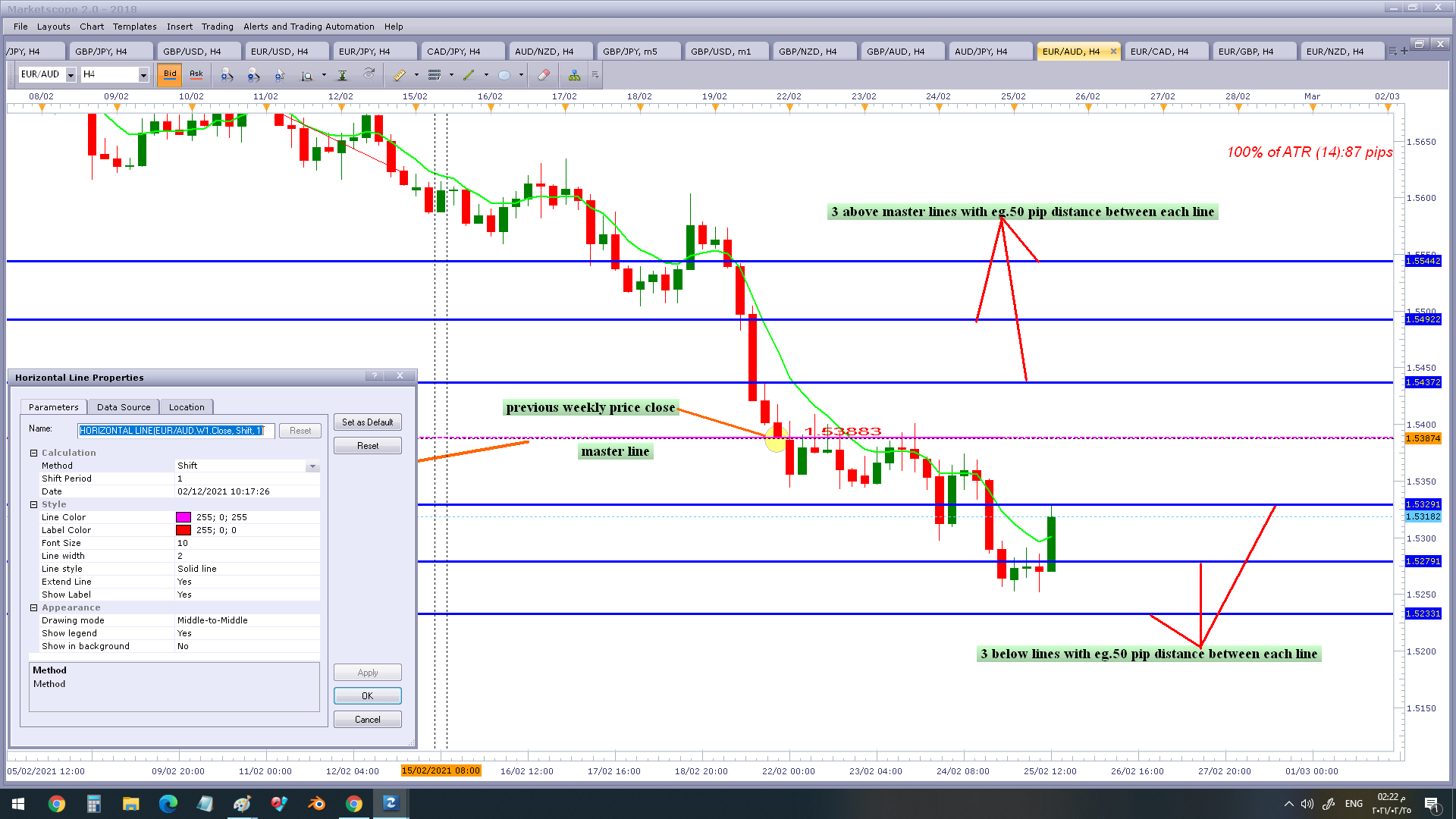Select the Show in background No value
This screenshot has height=819, width=1456.
pos(247,646)
